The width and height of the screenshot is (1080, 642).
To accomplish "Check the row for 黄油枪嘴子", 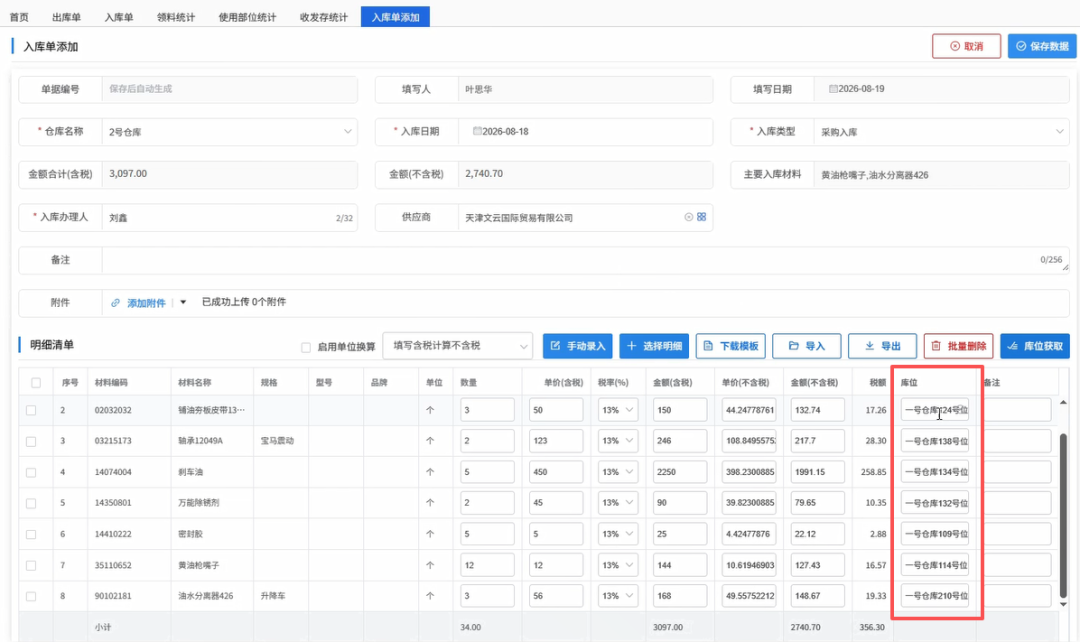I will click(31, 565).
